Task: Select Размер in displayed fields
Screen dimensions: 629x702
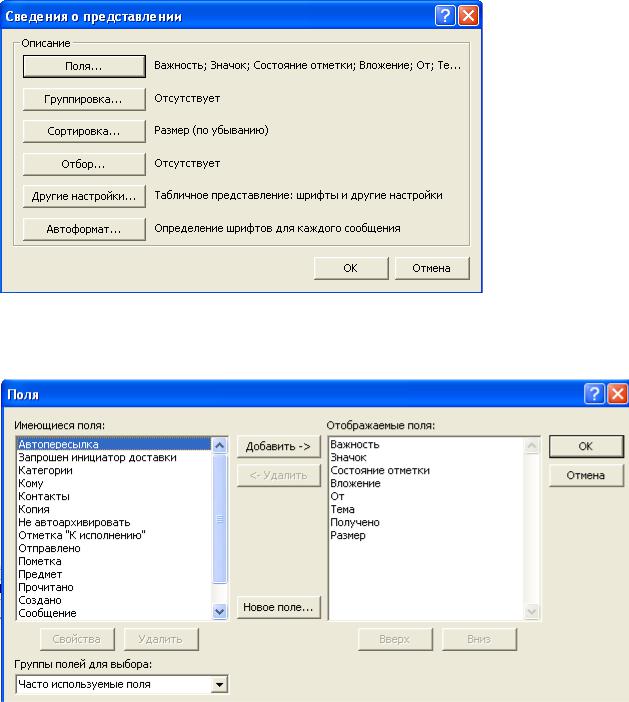Action: coord(427,535)
